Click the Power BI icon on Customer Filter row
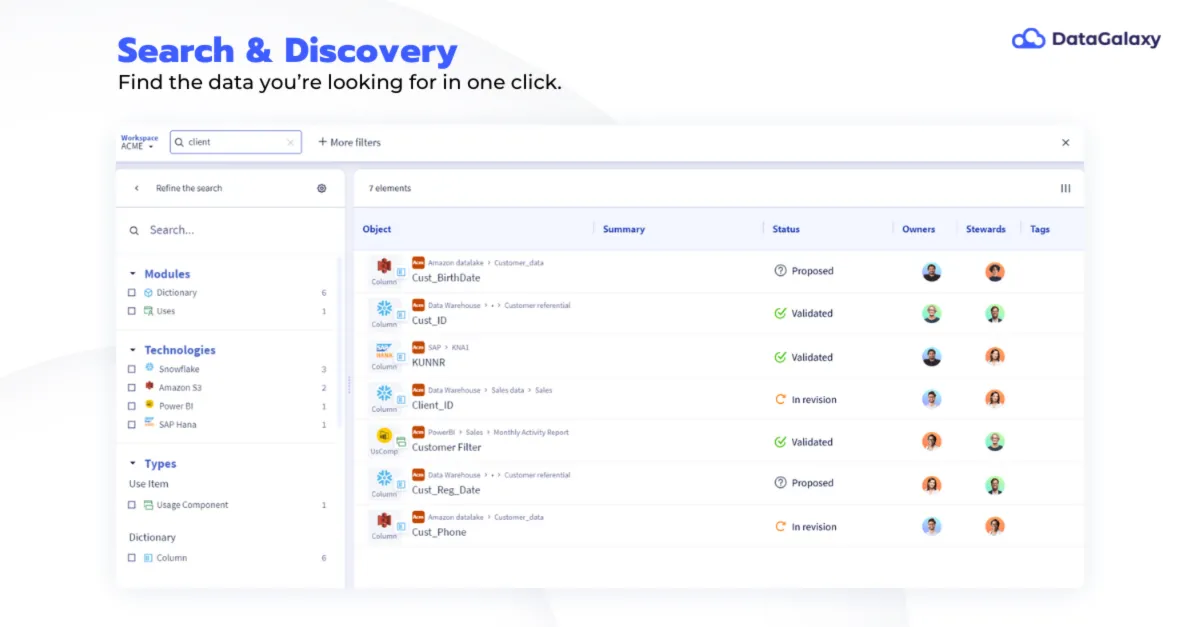Screen dimensions: 1200x627 point(384,436)
